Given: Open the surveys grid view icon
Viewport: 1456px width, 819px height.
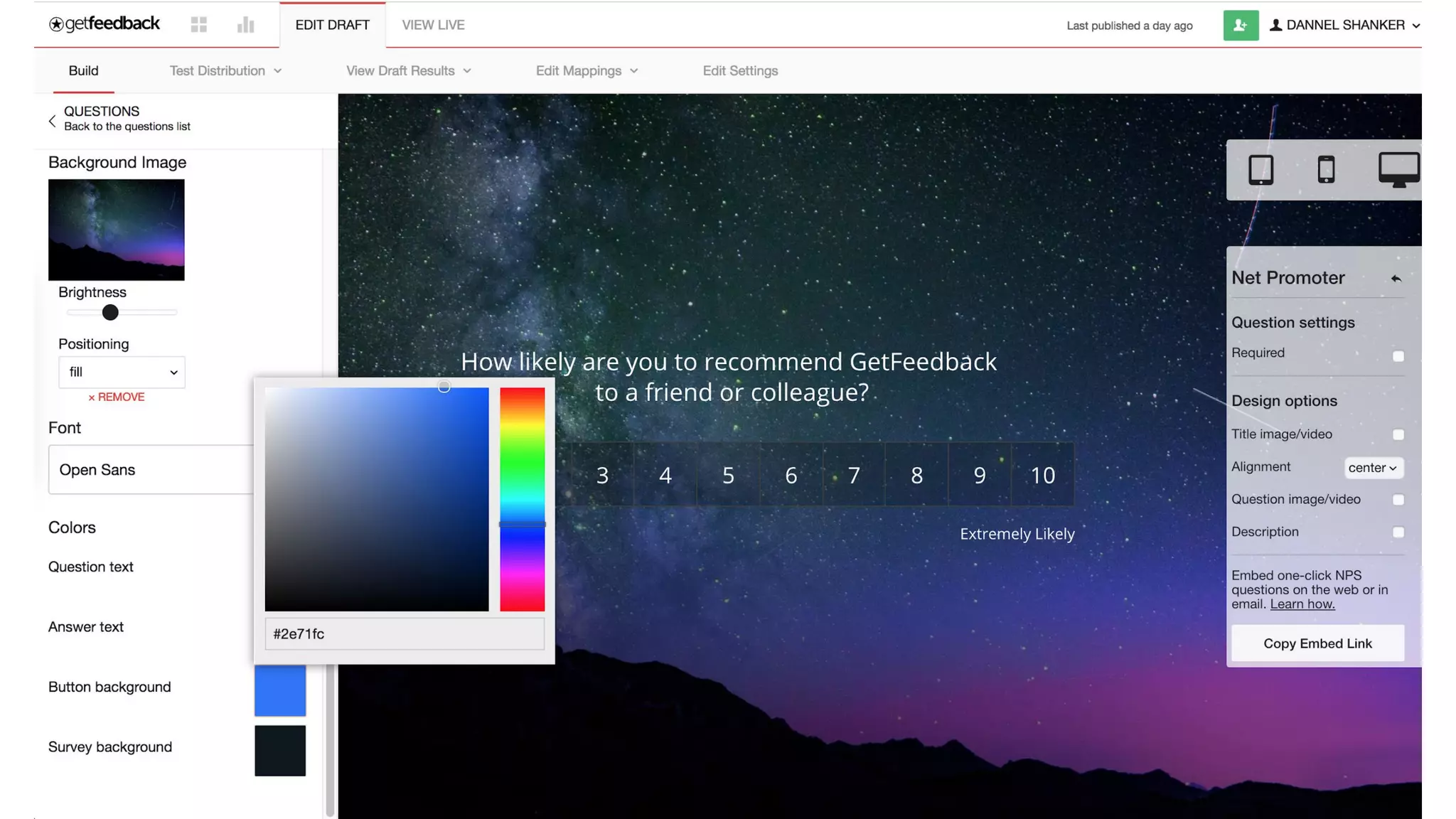Looking at the screenshot, I should (x=199, y=25).
